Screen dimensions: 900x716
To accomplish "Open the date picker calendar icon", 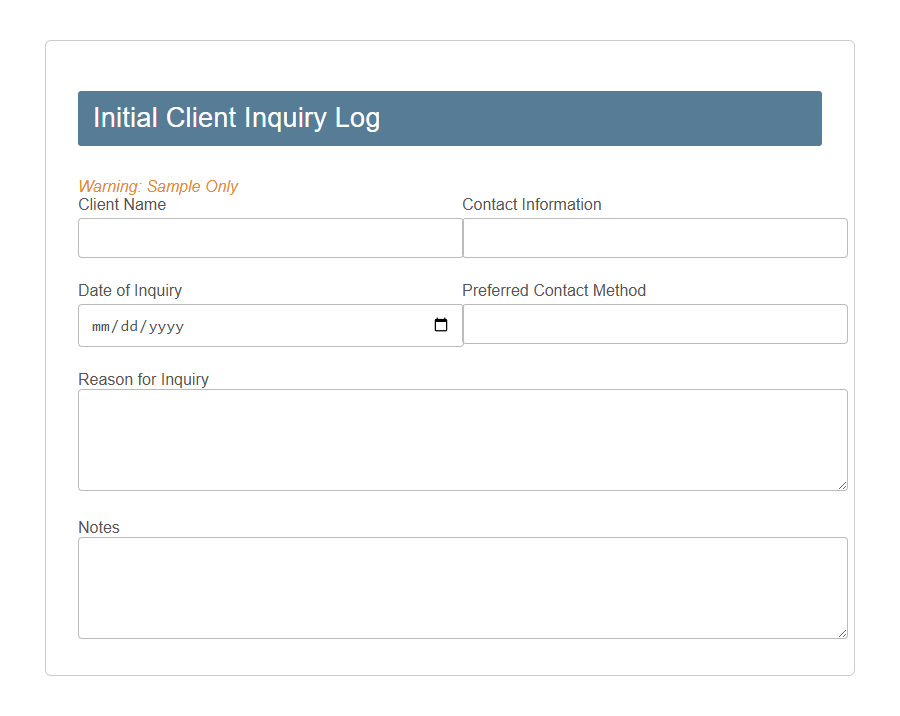I will (441, 324).
